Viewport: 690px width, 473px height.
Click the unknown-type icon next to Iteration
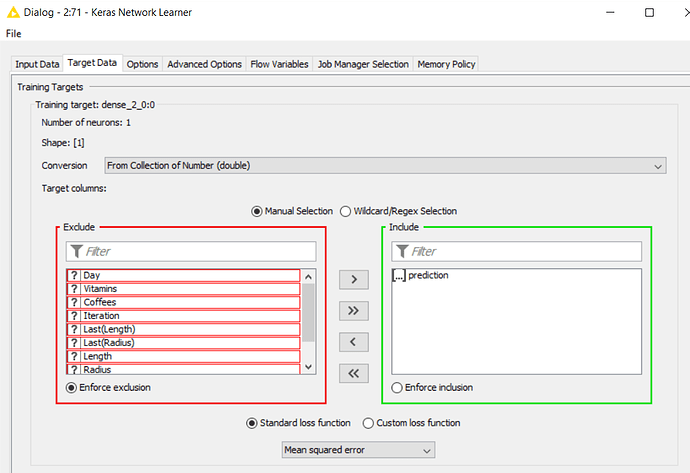point(74,316)
